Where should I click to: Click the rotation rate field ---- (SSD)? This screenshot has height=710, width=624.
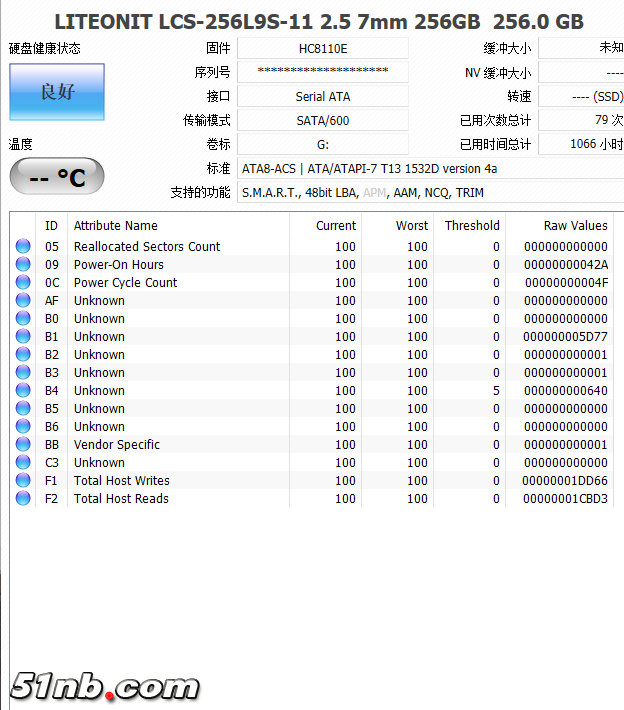[581, 96]
